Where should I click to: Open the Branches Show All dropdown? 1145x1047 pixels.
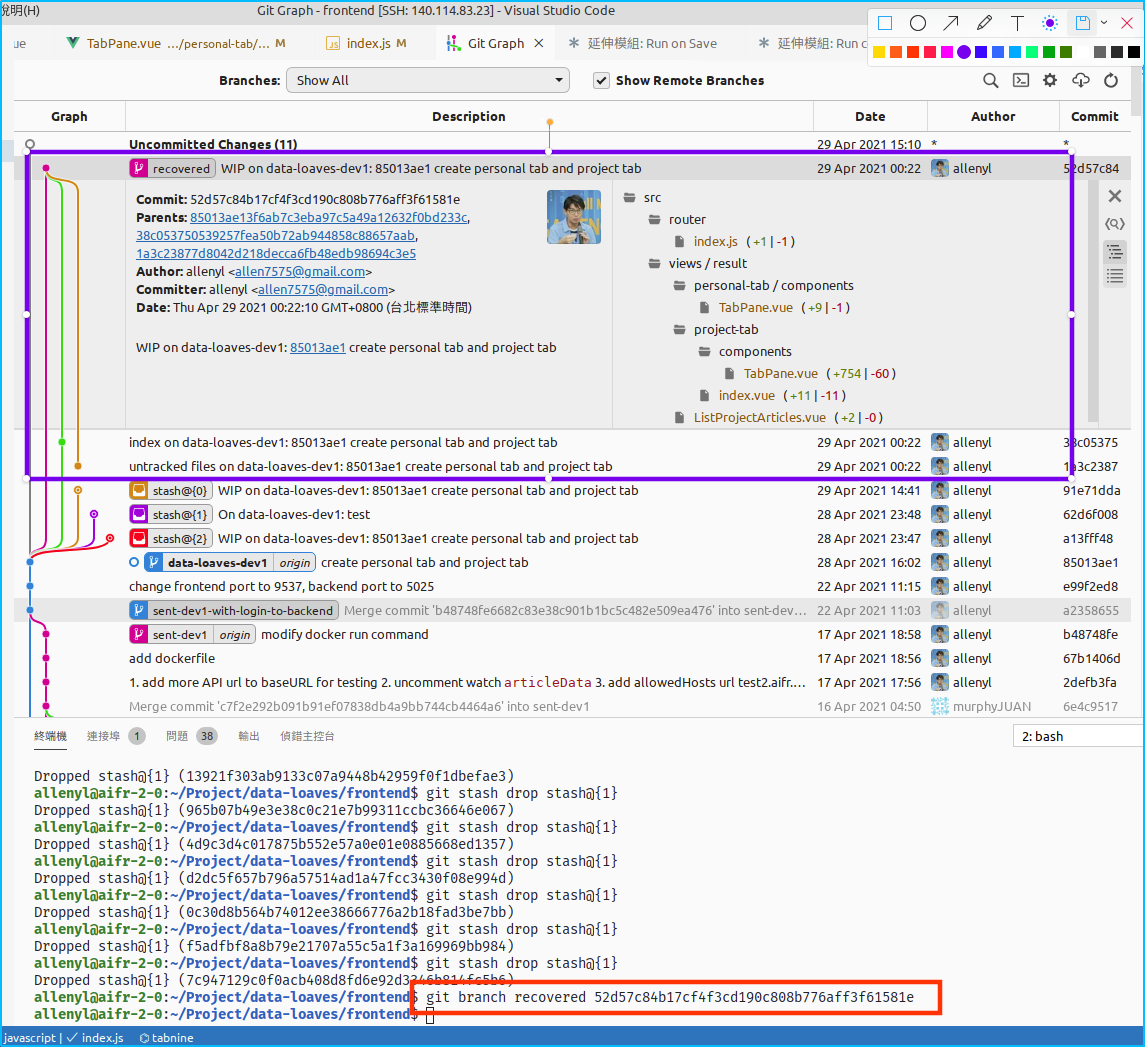(x=427, y=81)
